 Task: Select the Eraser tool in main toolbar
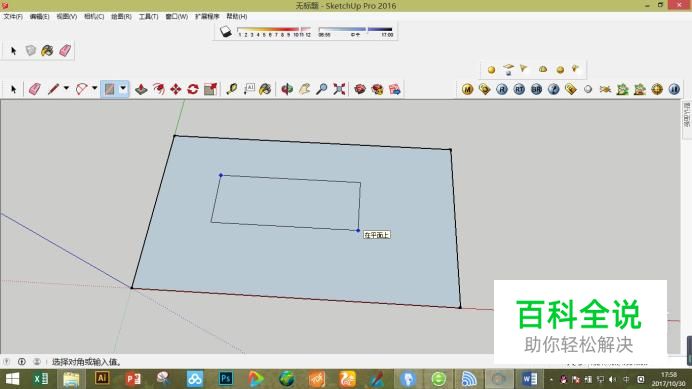click(x=34, y=89)
